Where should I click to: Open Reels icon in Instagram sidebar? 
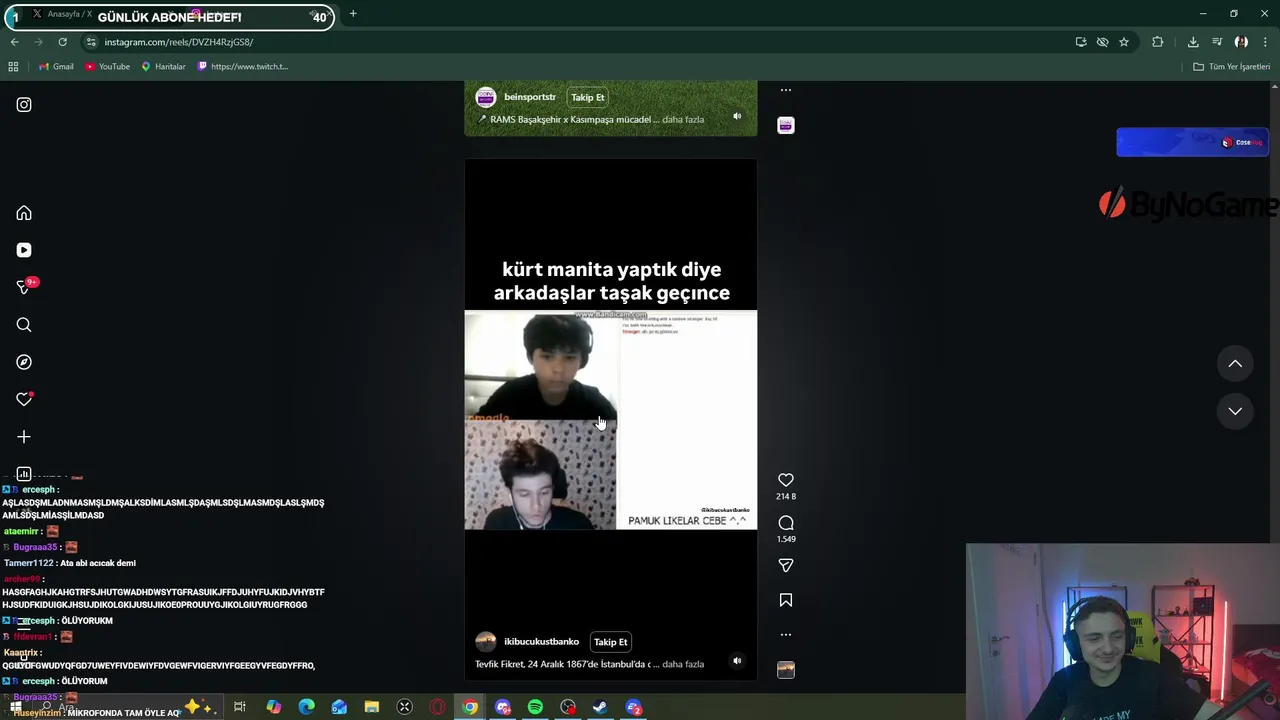[x=24, y=250]
